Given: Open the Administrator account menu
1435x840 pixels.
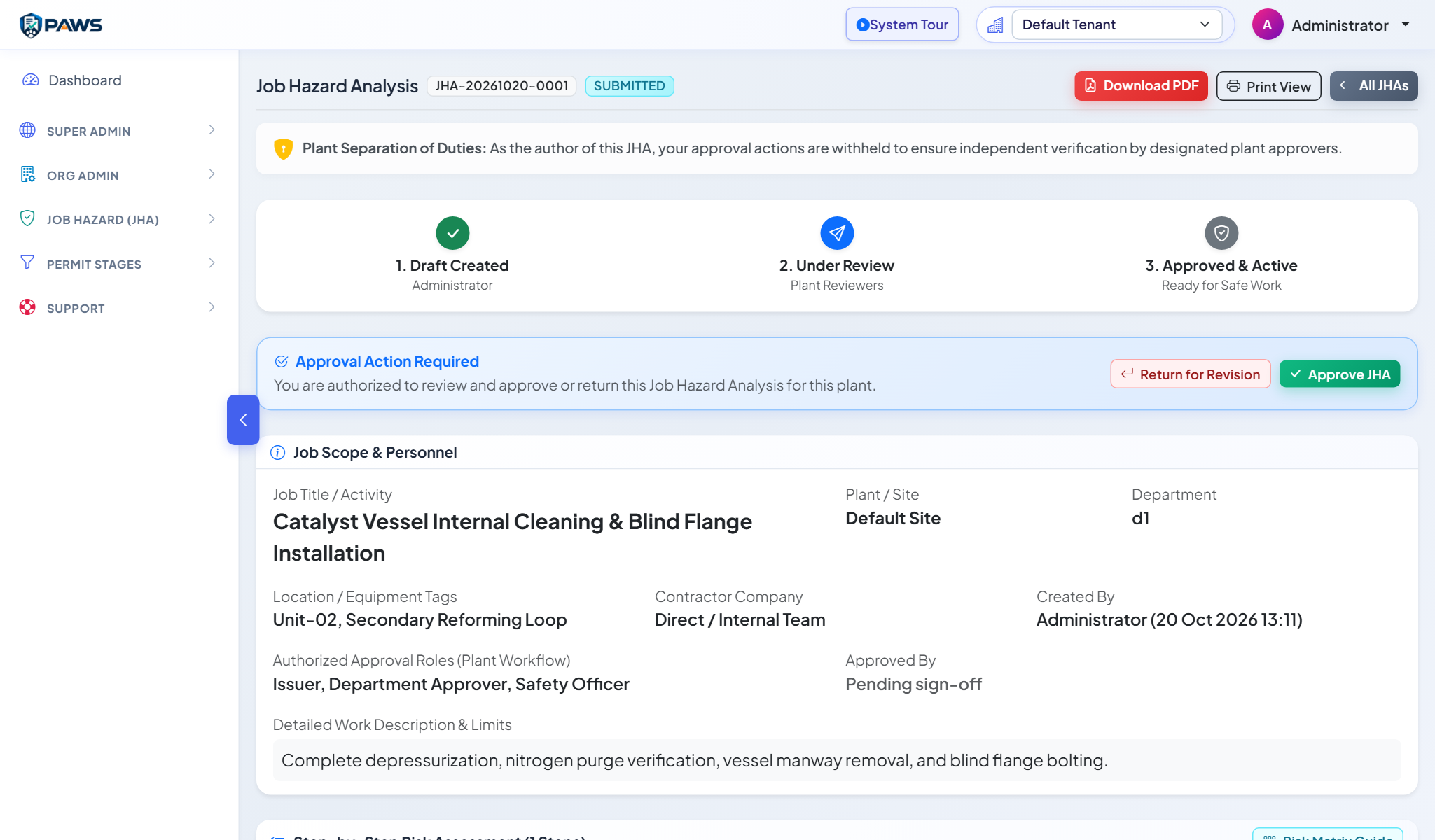Looking at the screenshot, I should tap(1331, 25).
